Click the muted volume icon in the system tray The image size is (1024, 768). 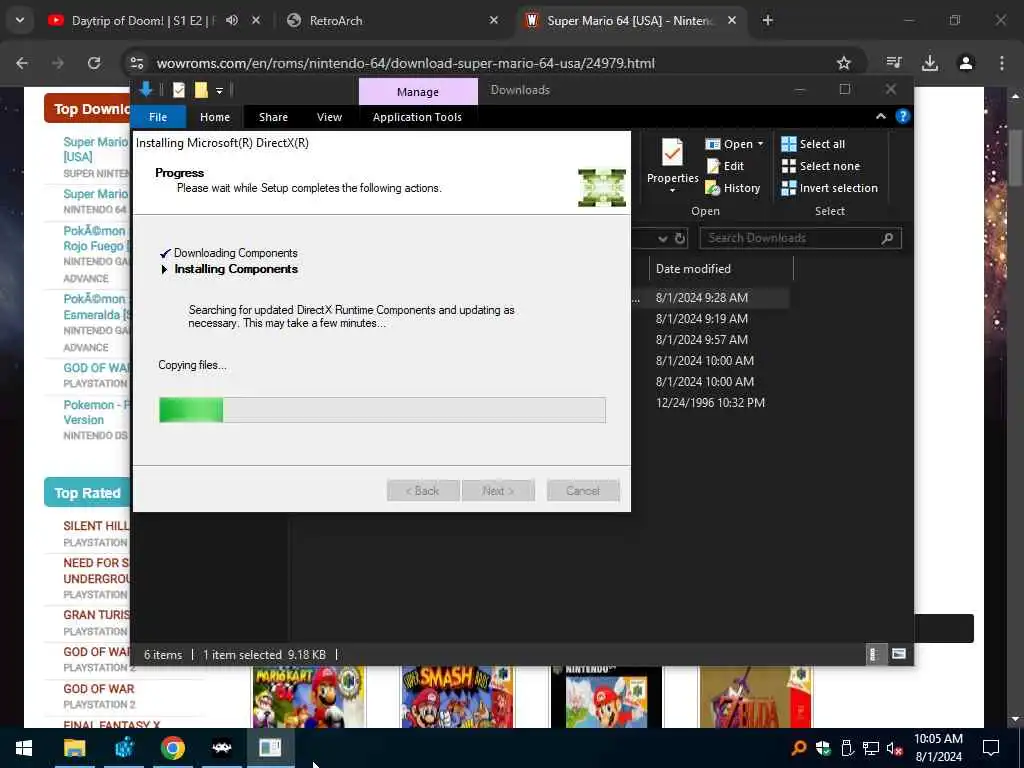point(894,748)
